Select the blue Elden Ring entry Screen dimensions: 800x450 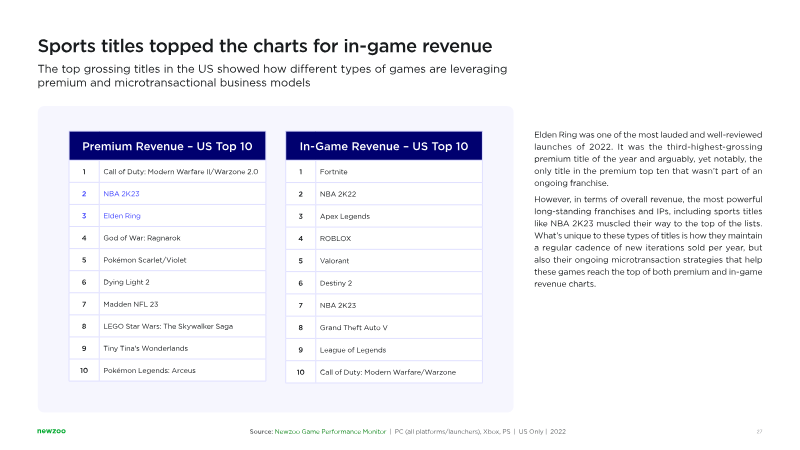[122, 216]
